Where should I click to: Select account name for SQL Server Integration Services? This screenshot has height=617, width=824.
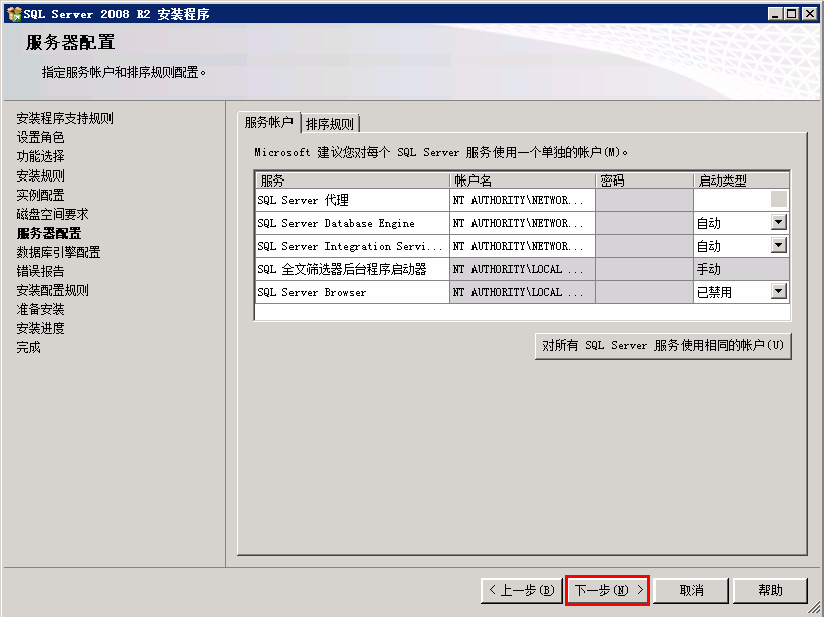pos(522,246)
